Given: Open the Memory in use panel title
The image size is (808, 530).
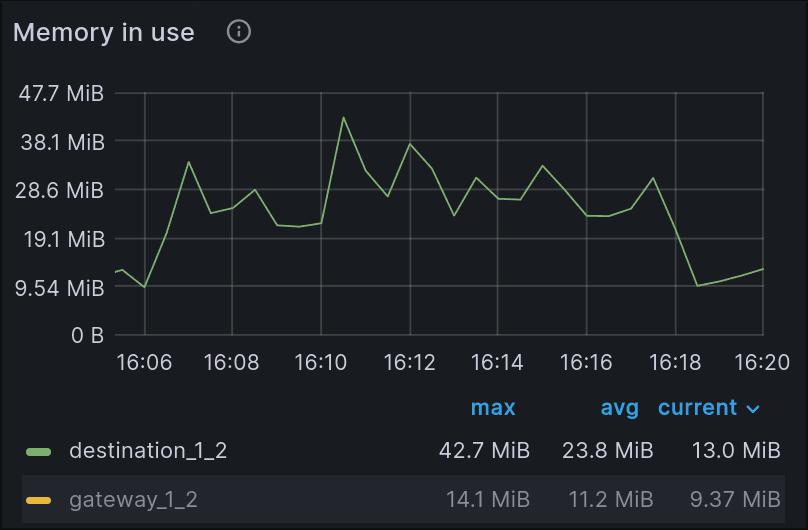Looking at the screenshot, I should (x=104, y=32).
